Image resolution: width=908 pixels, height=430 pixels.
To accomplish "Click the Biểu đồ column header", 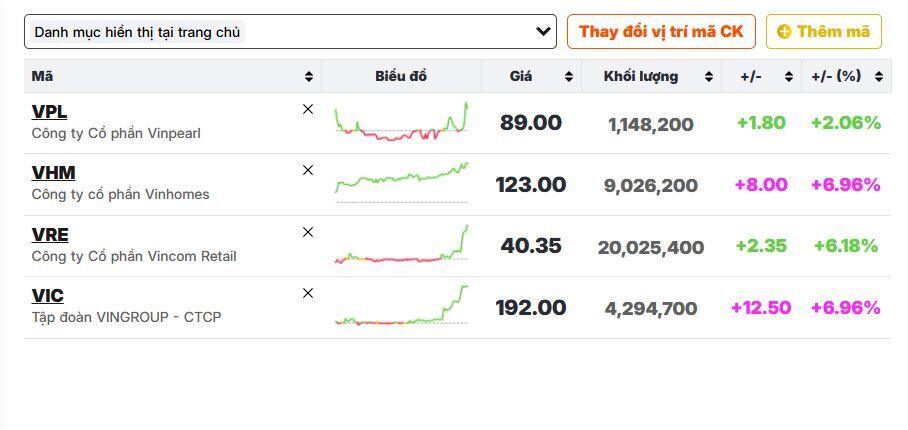I will tap(401, 76).
